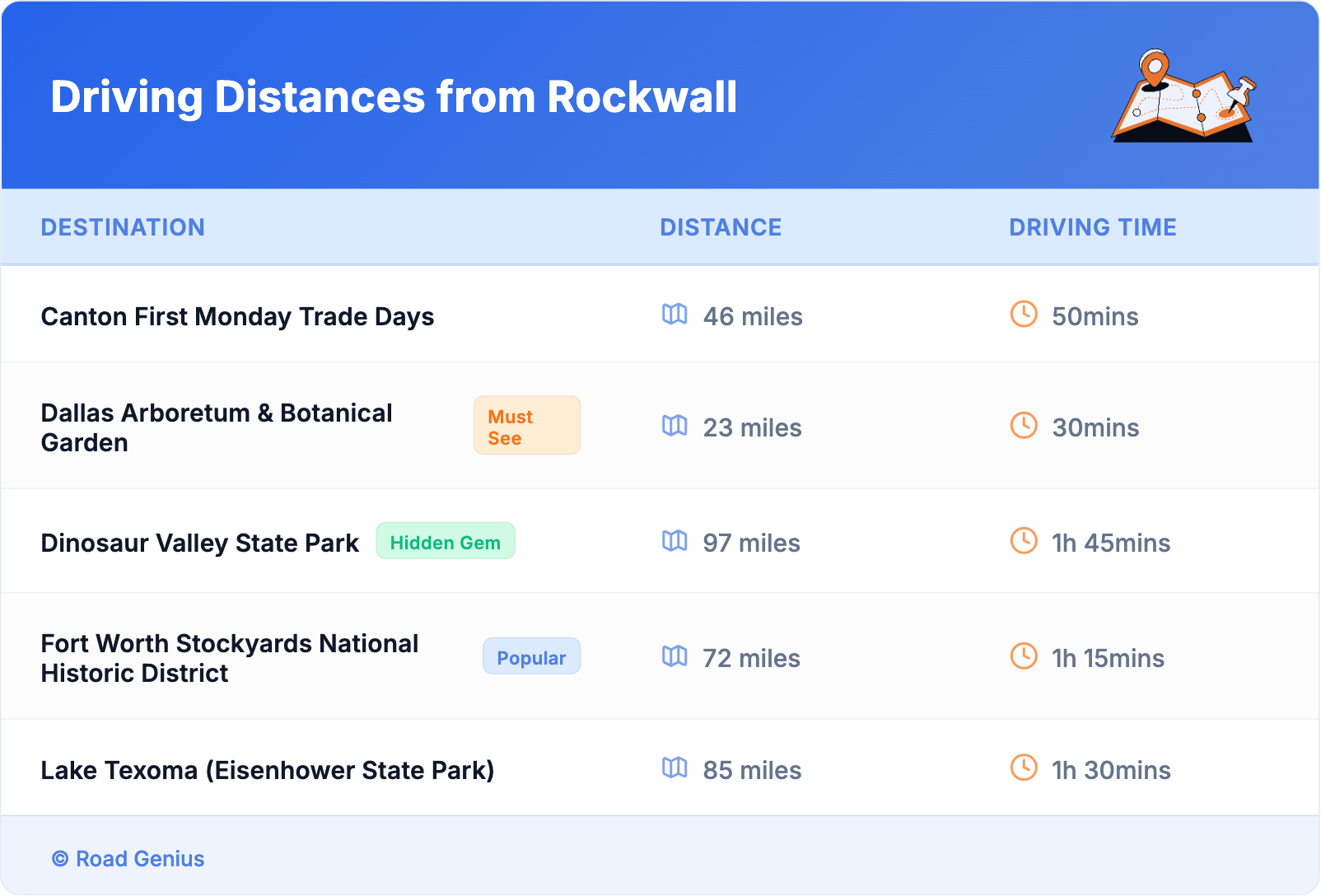The width and height of the screenshot is (1321, 896).
Task: Select the Hidden Gem badge
Action: click(x=446, y=542)
